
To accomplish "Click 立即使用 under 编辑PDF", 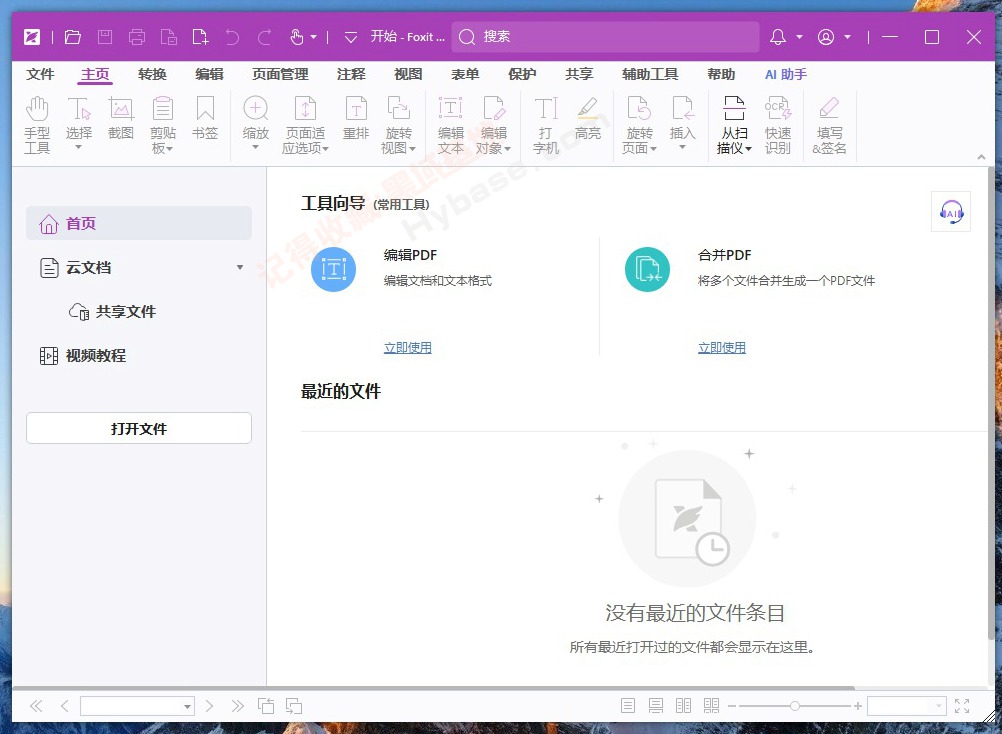I will tap(408, 348).
